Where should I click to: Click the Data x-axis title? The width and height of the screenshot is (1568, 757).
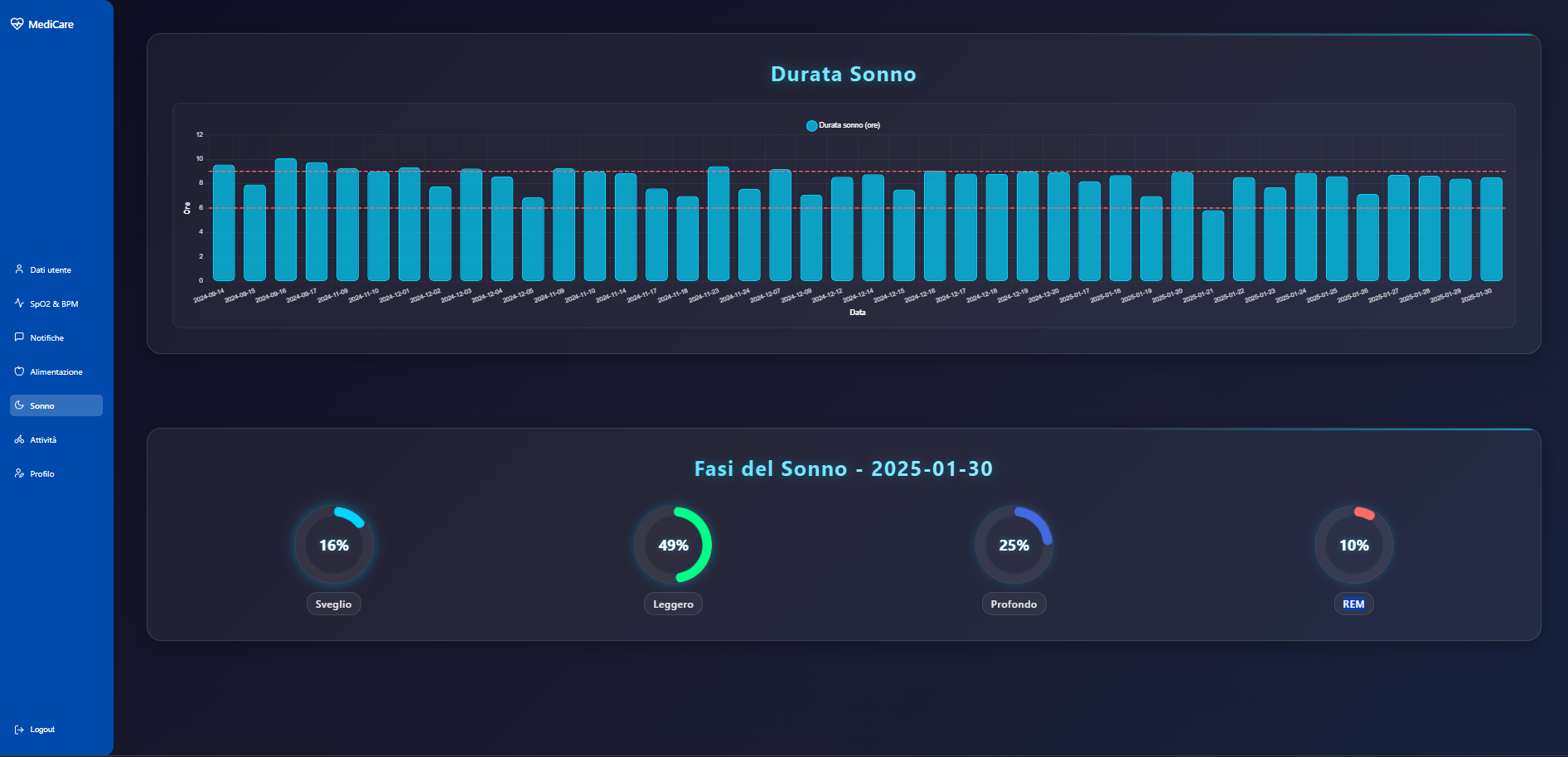(x=858, y=313)
